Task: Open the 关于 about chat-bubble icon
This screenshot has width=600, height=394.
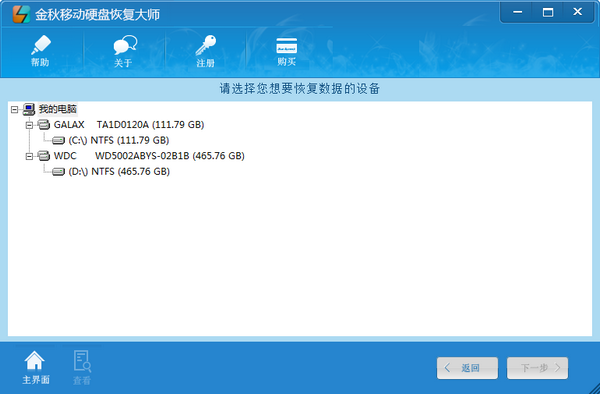Action: pos(125,45)
